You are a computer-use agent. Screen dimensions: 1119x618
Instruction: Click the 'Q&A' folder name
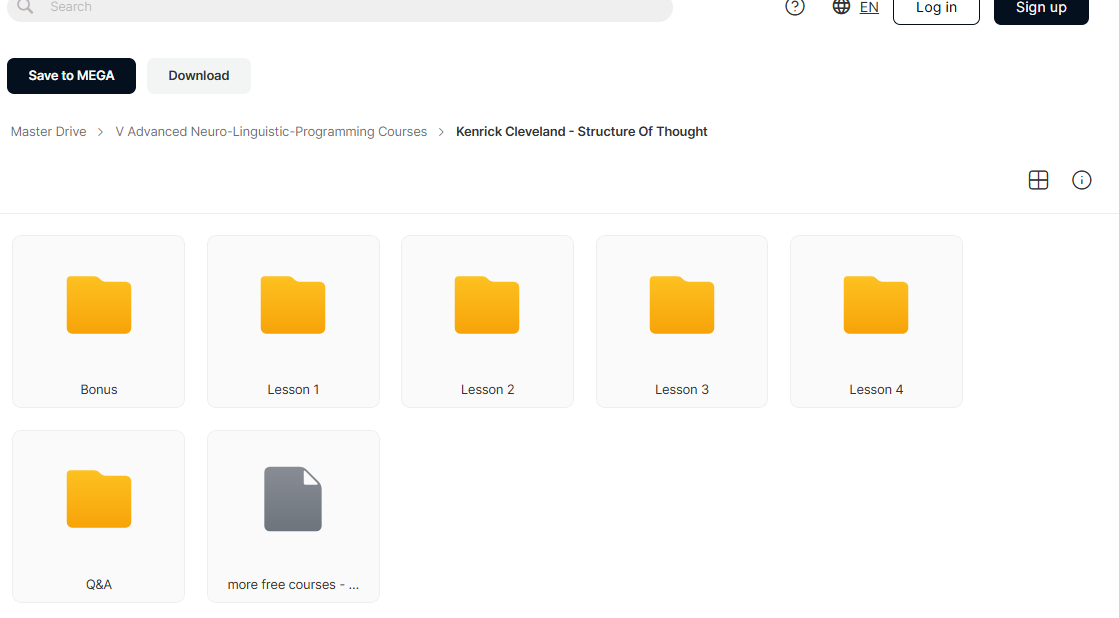tap(98, 584)
